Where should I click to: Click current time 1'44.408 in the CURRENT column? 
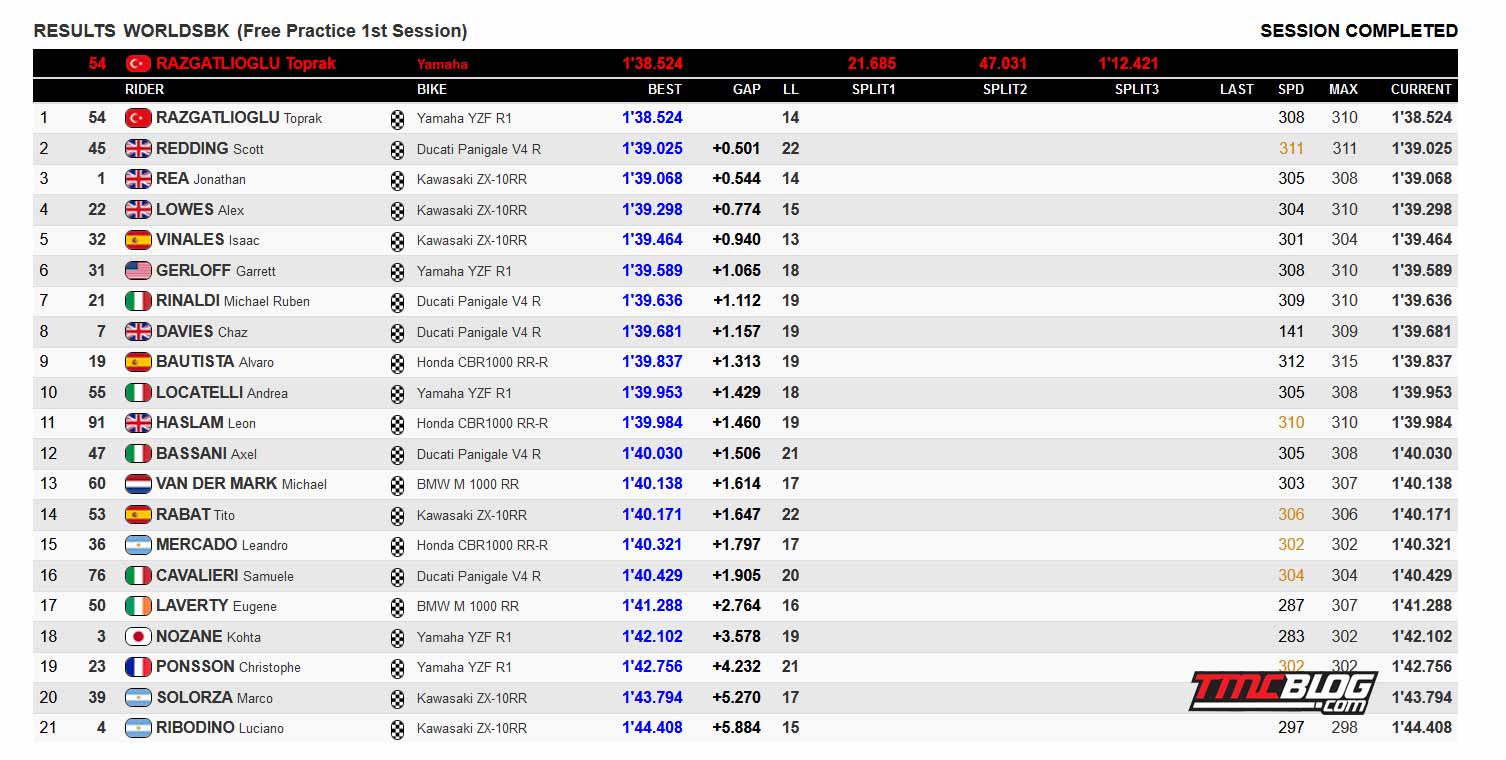(x=1422, y=728)
